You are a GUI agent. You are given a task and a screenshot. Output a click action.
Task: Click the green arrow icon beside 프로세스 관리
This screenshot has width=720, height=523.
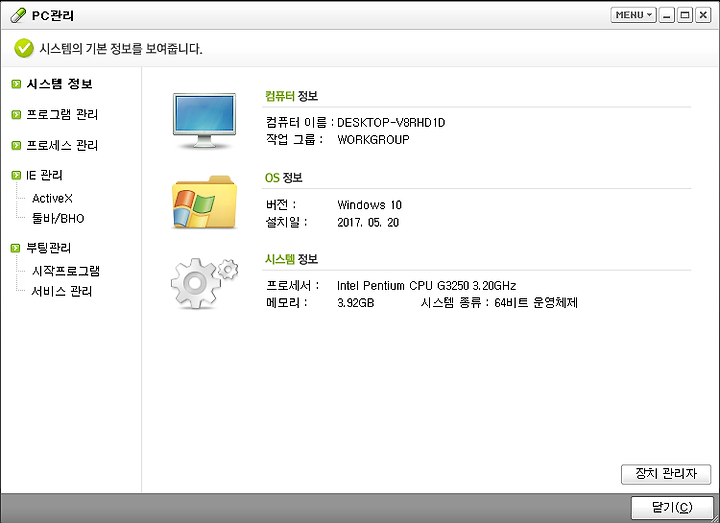coord(16,146)
